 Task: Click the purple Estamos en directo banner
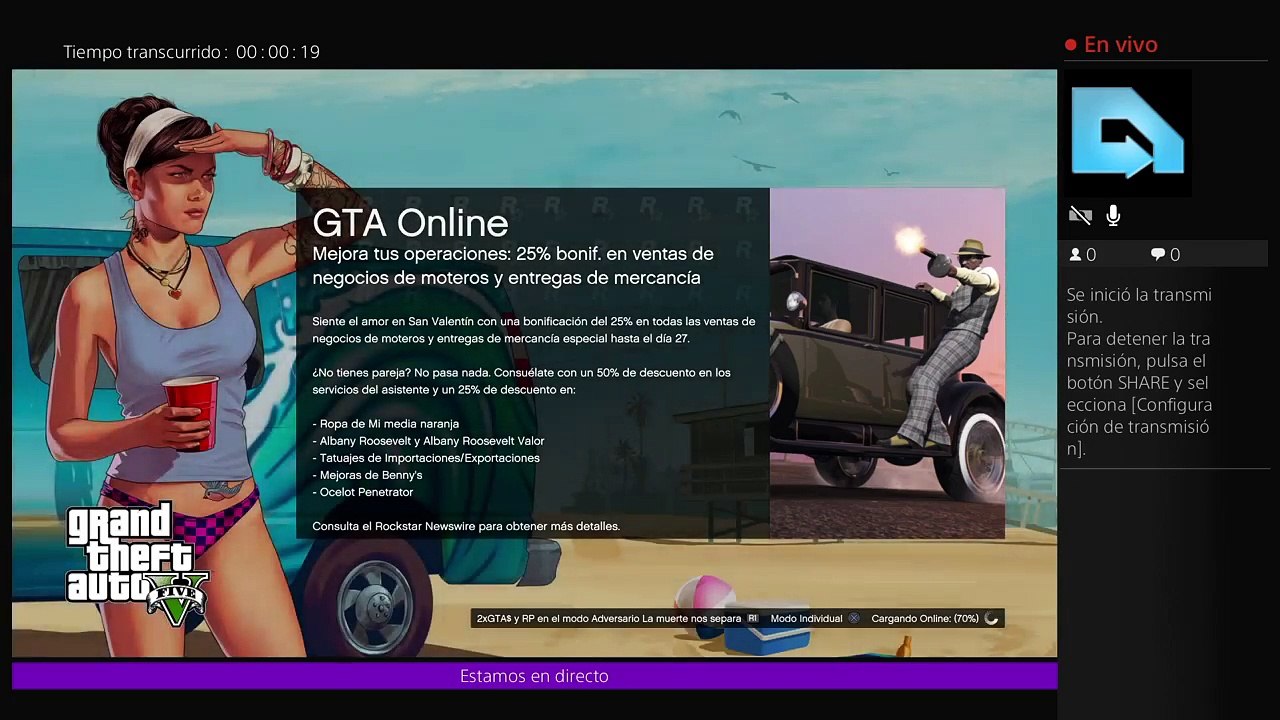pyautogui.click(x=534, y=676)
